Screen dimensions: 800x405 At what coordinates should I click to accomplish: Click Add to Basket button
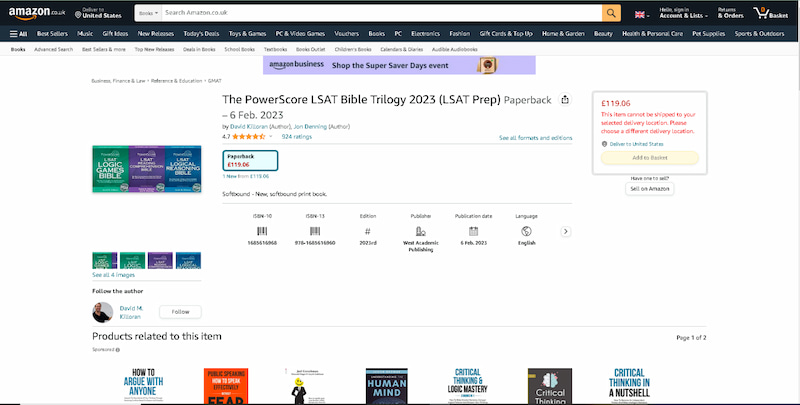(x=649, y=158)
